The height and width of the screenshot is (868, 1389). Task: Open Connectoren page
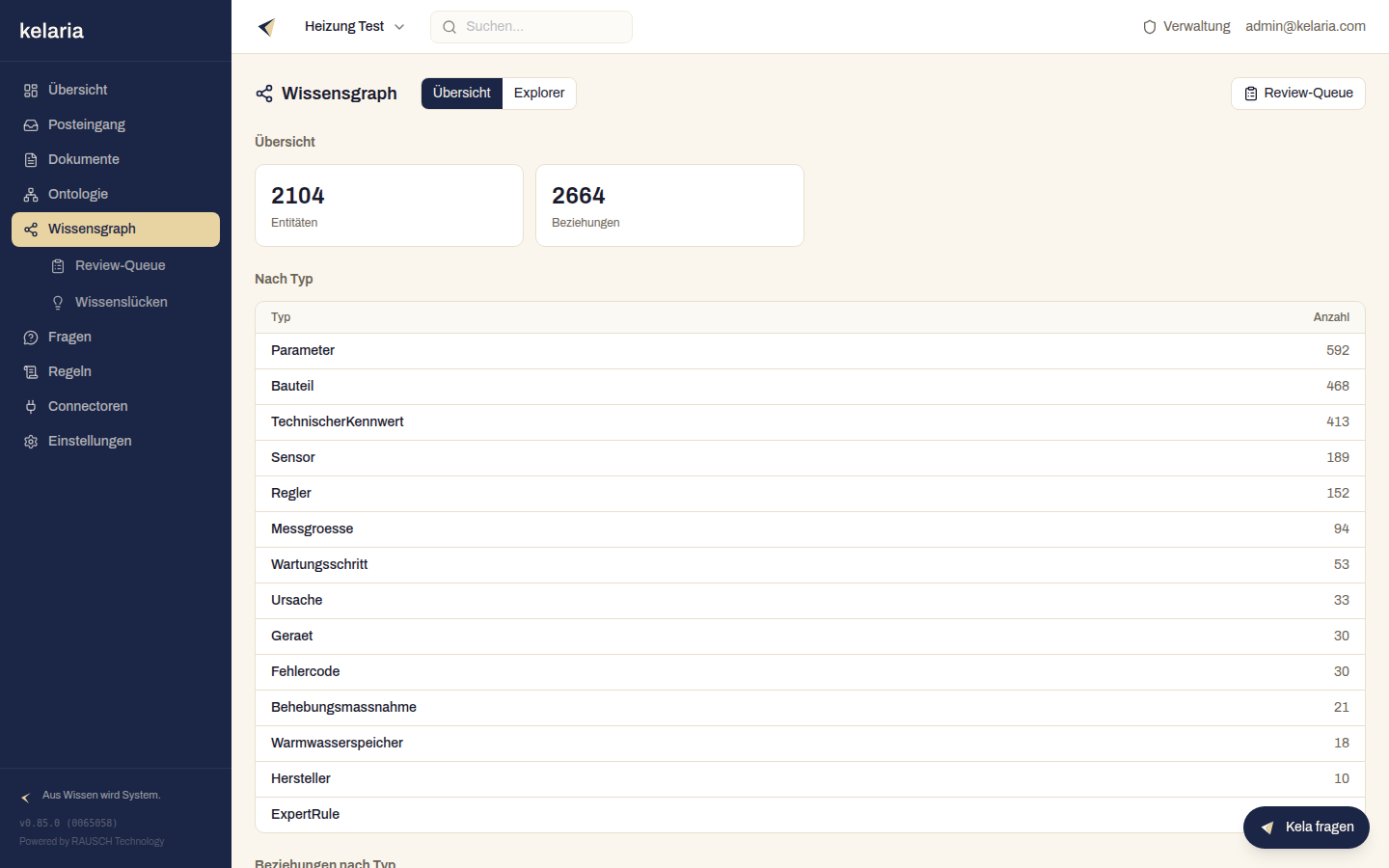pos(116,406)
